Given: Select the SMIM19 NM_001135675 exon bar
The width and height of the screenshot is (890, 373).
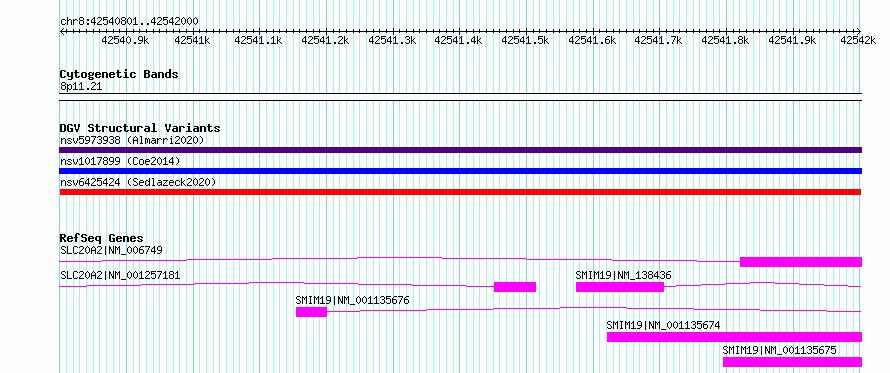Looking at the screenshot, I should coord(792,362).
